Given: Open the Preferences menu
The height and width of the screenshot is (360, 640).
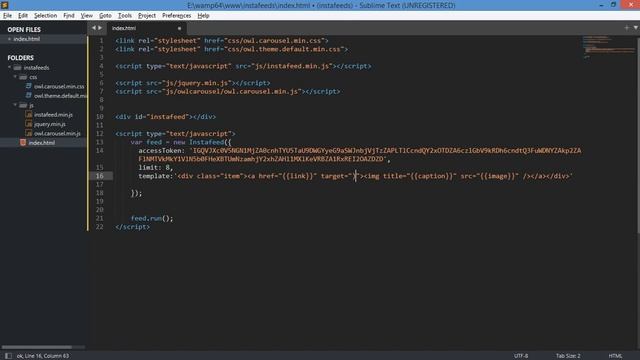Looking at the screenshot, I should (x=176, y=16).
